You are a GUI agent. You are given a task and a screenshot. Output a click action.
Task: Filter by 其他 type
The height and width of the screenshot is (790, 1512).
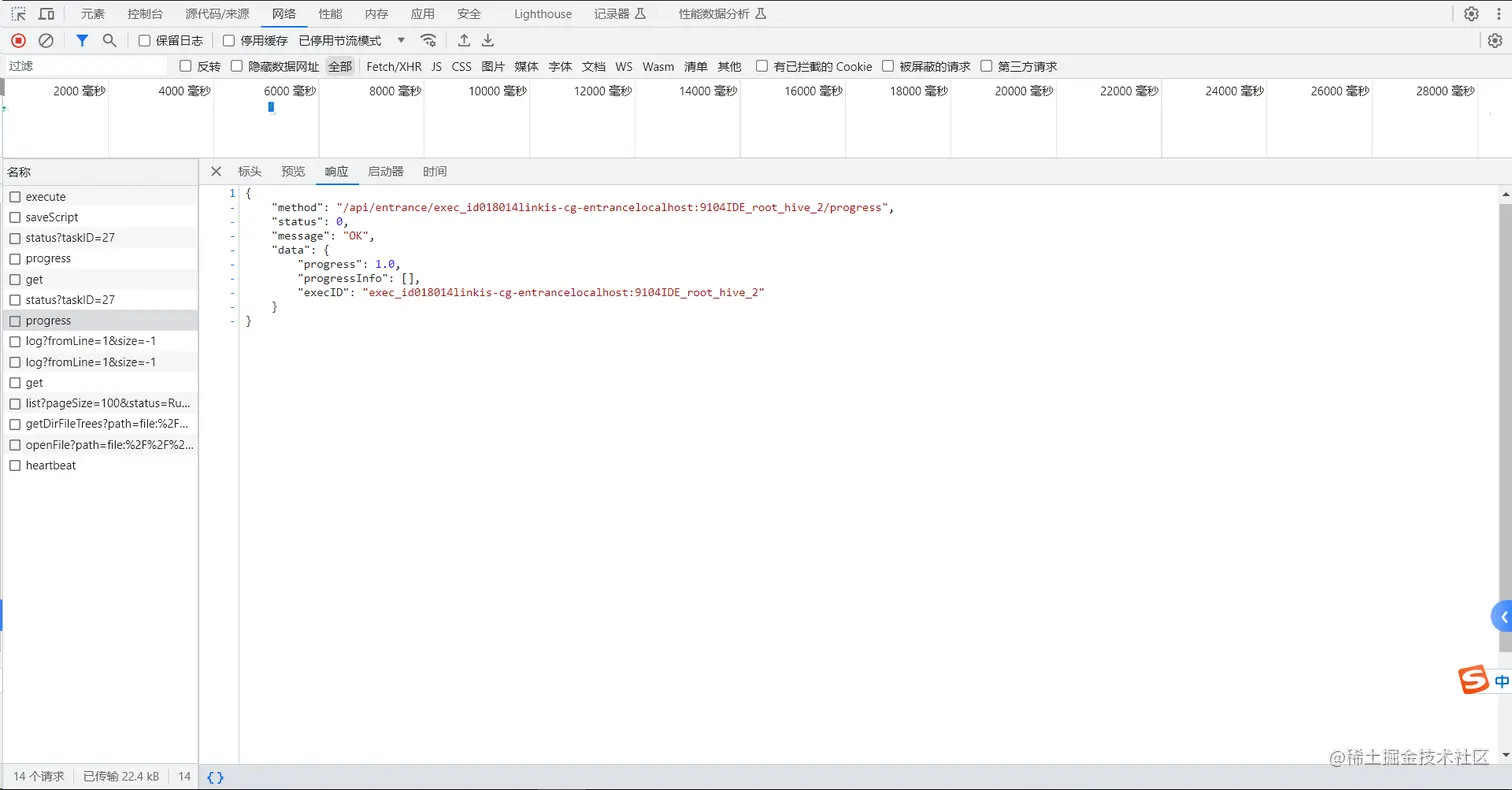pos(730,67)
